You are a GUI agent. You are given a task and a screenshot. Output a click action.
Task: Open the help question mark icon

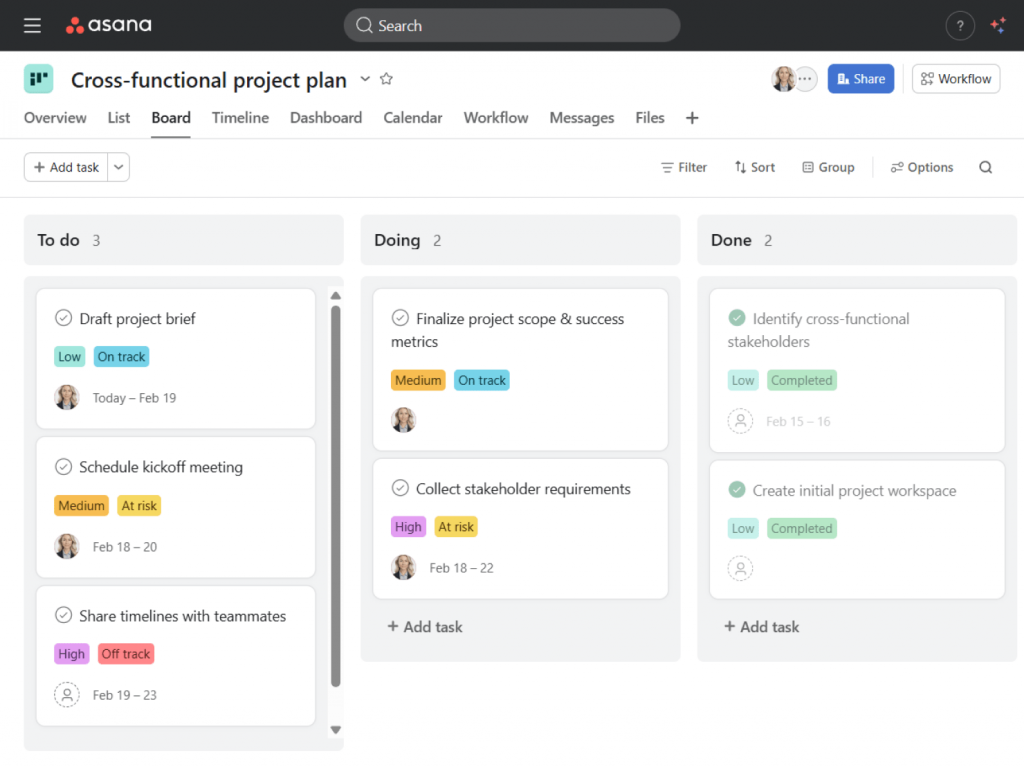click(959, 26)
